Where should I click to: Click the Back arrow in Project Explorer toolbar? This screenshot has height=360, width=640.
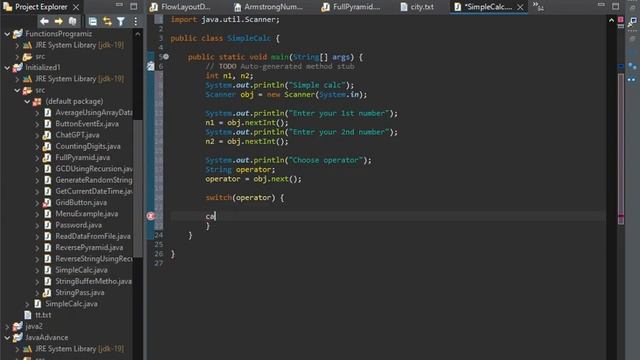tap(44, 21)
